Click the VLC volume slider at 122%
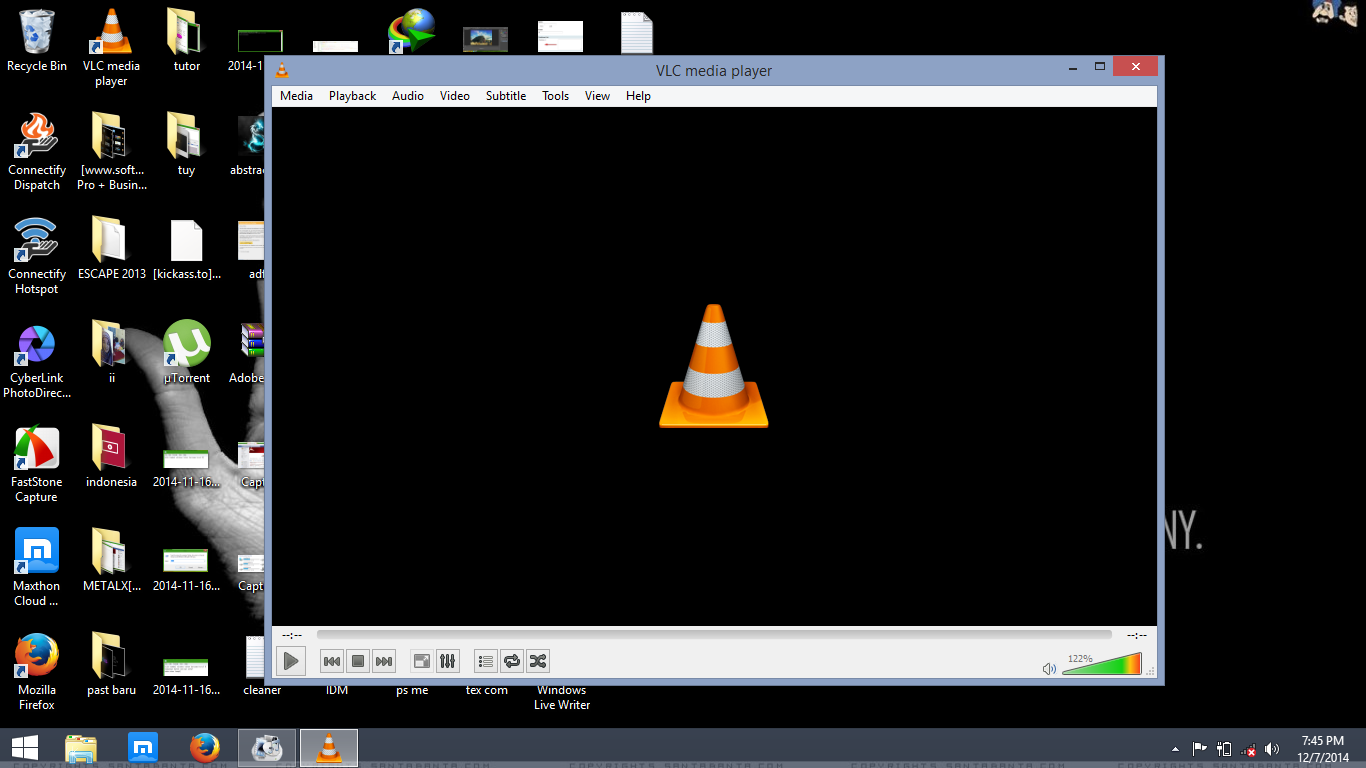 pos(1102,664)
